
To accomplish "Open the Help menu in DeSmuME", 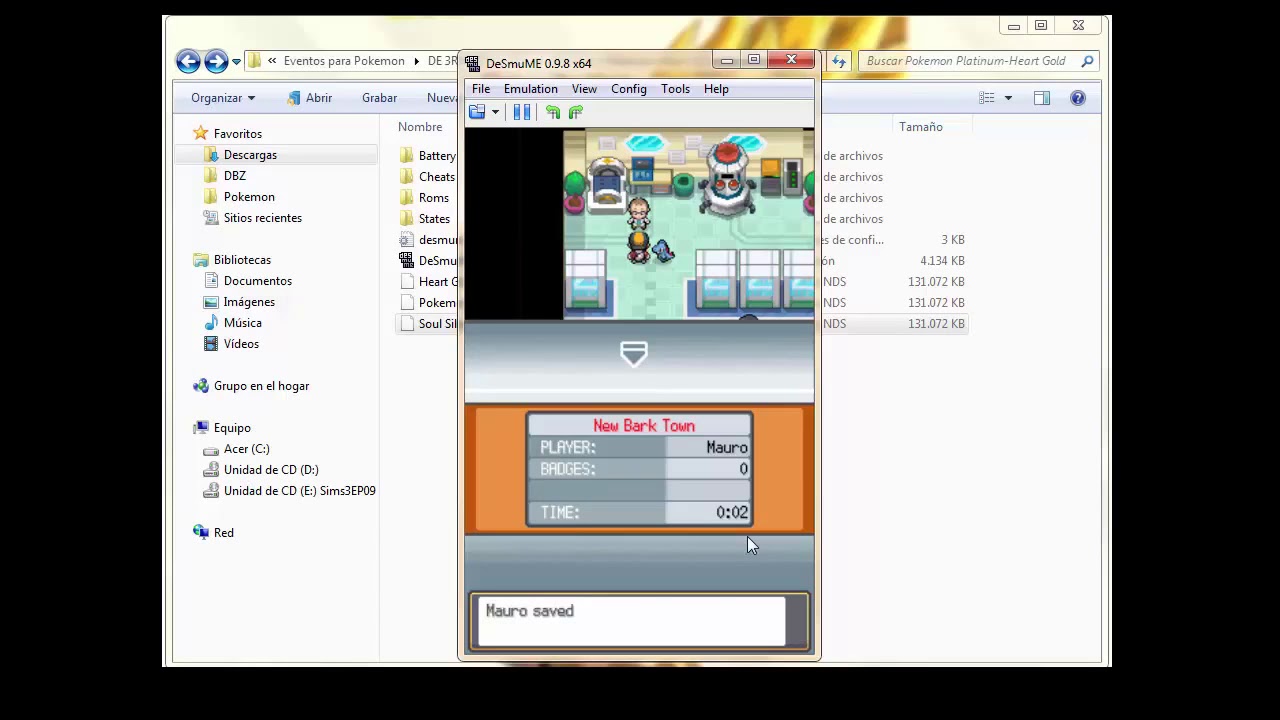I will pyautogui.click(x=716, y=89).
